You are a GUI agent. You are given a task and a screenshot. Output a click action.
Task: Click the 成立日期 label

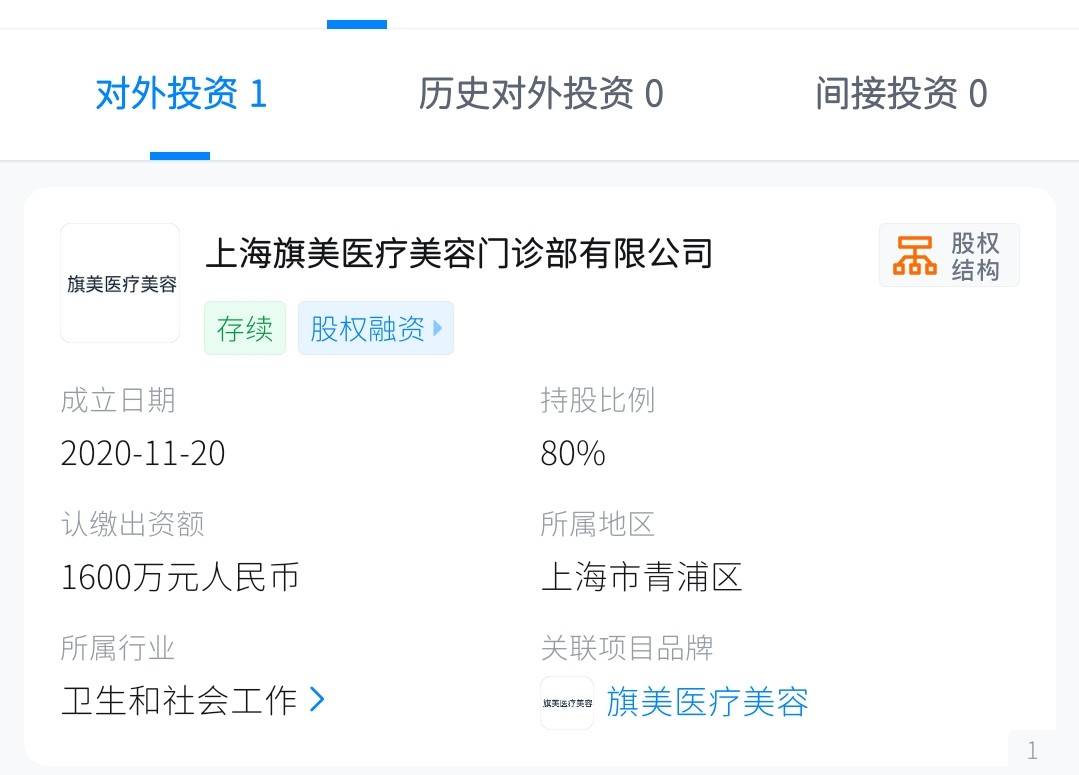(118, 400)
